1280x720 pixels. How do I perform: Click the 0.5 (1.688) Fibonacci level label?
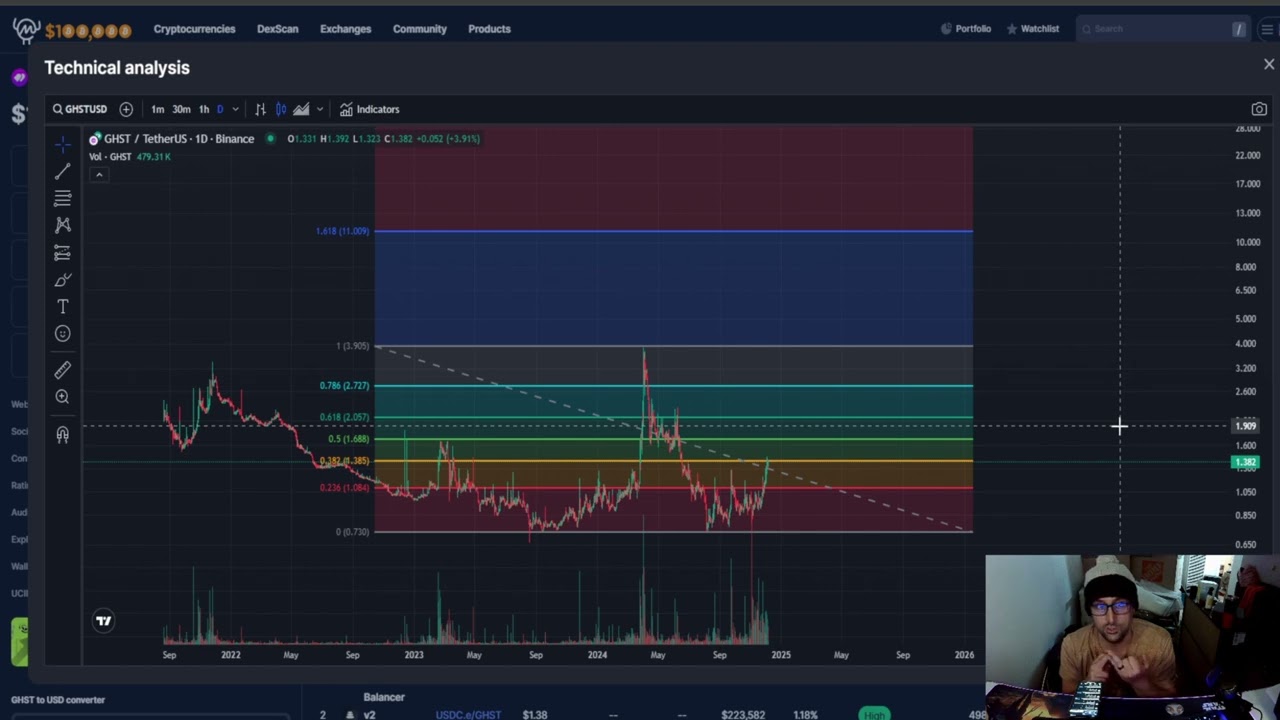tap(348, 439)
